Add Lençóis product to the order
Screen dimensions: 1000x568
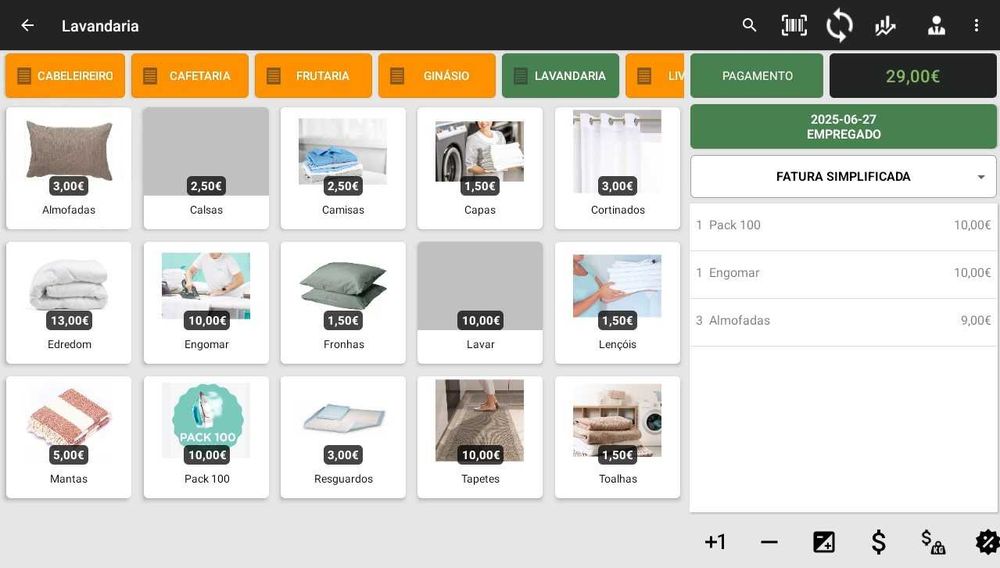tap(617, 303)
